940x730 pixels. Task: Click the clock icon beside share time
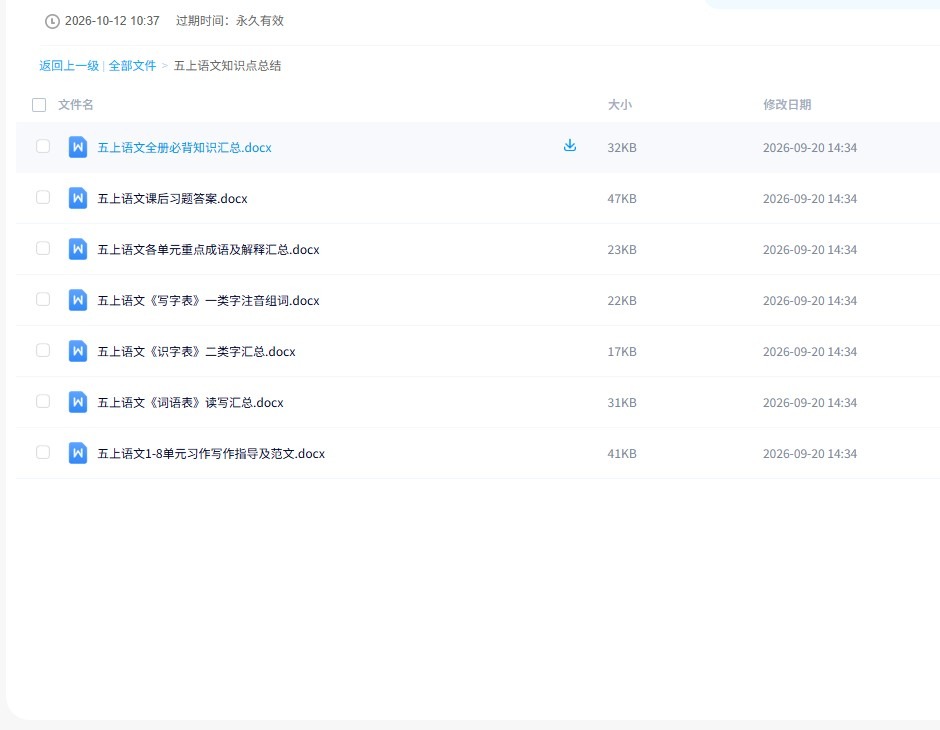(52, 22)
